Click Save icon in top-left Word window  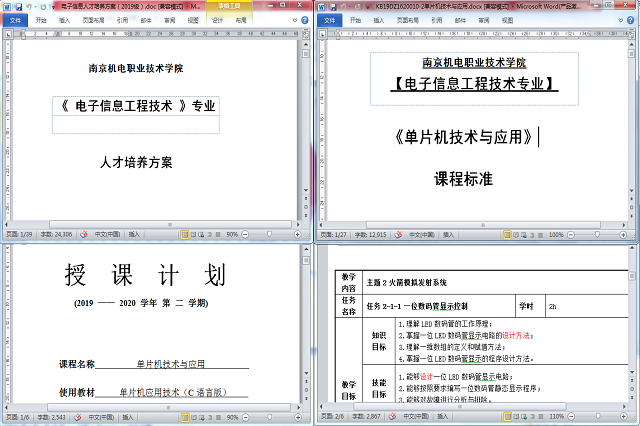tap(18, 6)
